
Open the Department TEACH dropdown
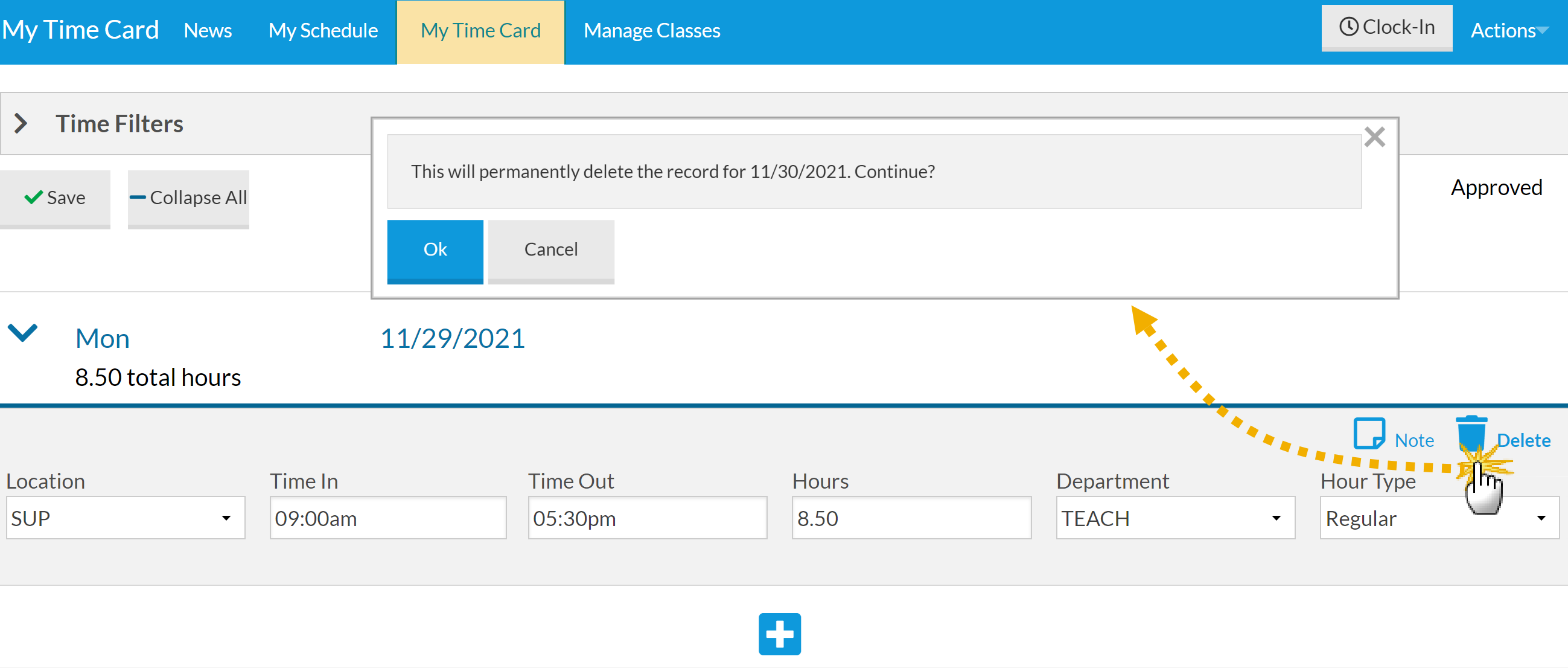(x=1174, y=518)
